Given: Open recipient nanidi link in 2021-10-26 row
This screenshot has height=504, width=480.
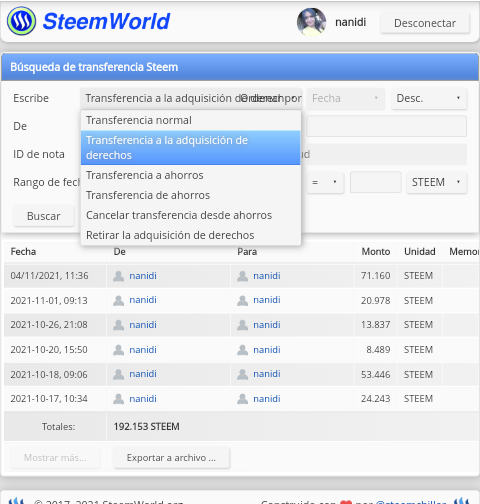Looking at the screenshot, I should (x=267, y=325).
